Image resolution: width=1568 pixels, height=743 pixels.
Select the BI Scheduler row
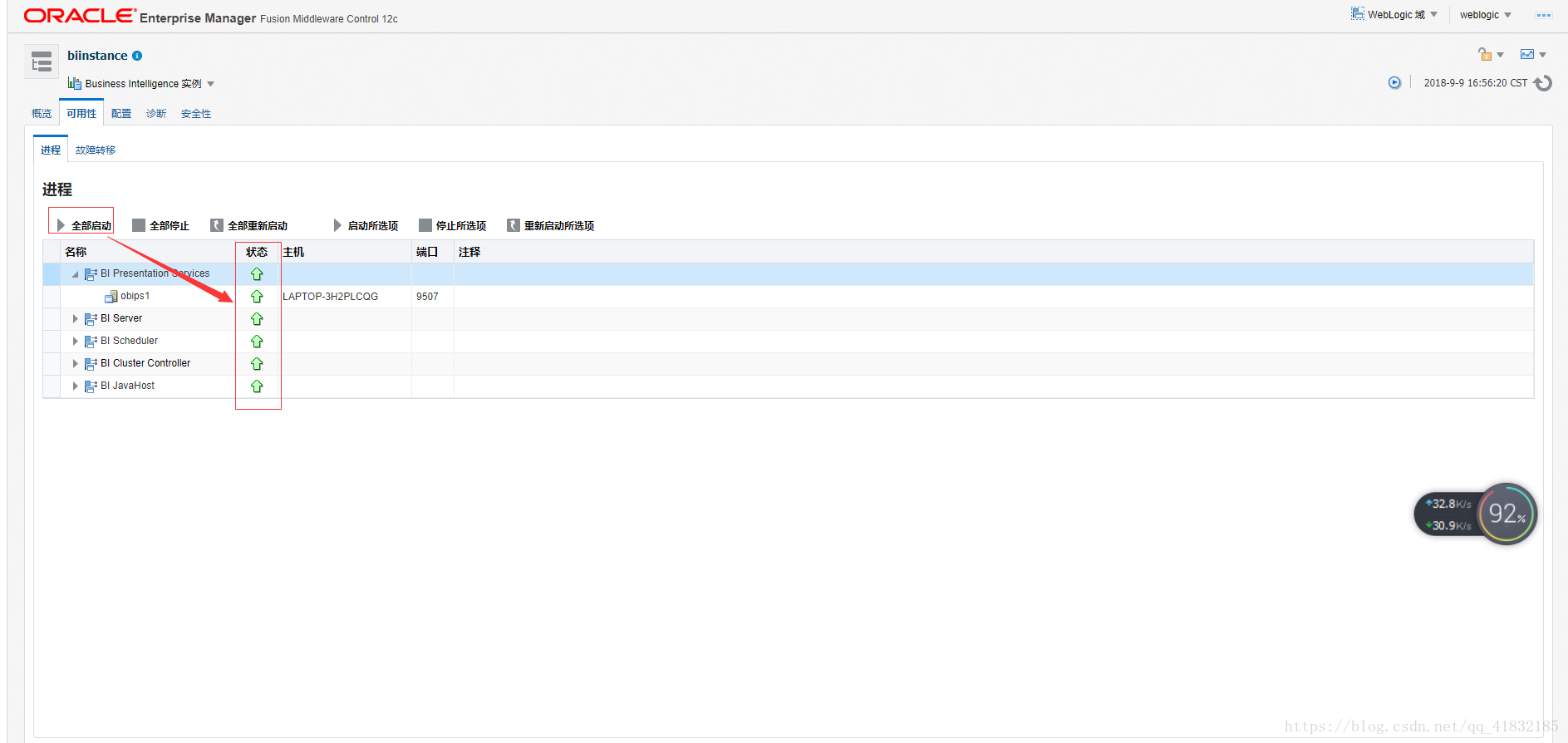[788, 342]
